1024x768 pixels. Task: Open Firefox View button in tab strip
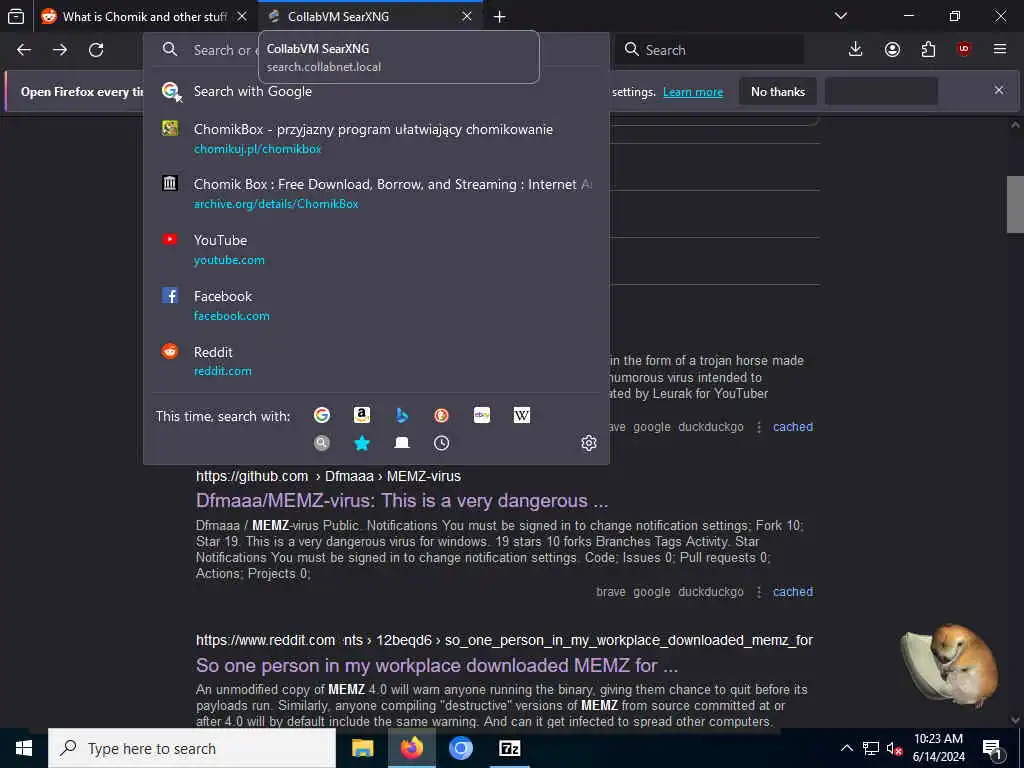[x=16, y=16]
